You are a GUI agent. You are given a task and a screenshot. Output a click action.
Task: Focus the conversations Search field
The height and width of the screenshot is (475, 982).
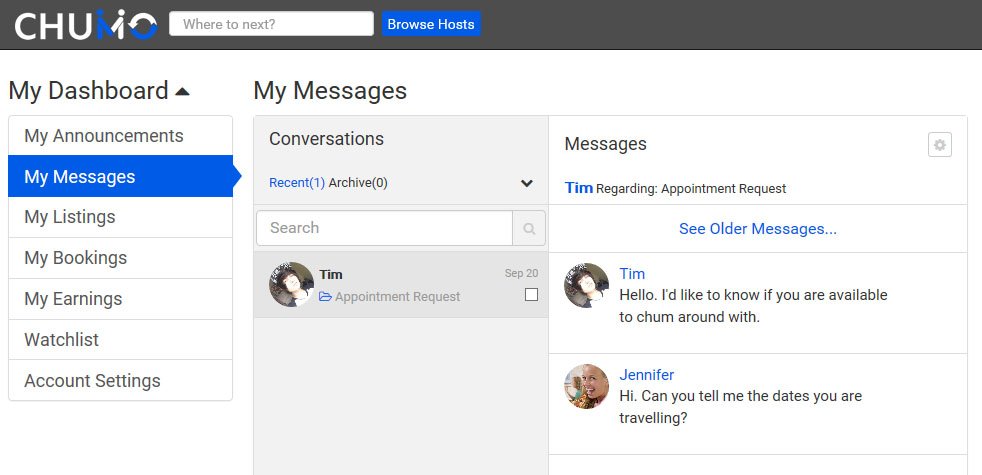pyautogui.click(x=385, y=228)
